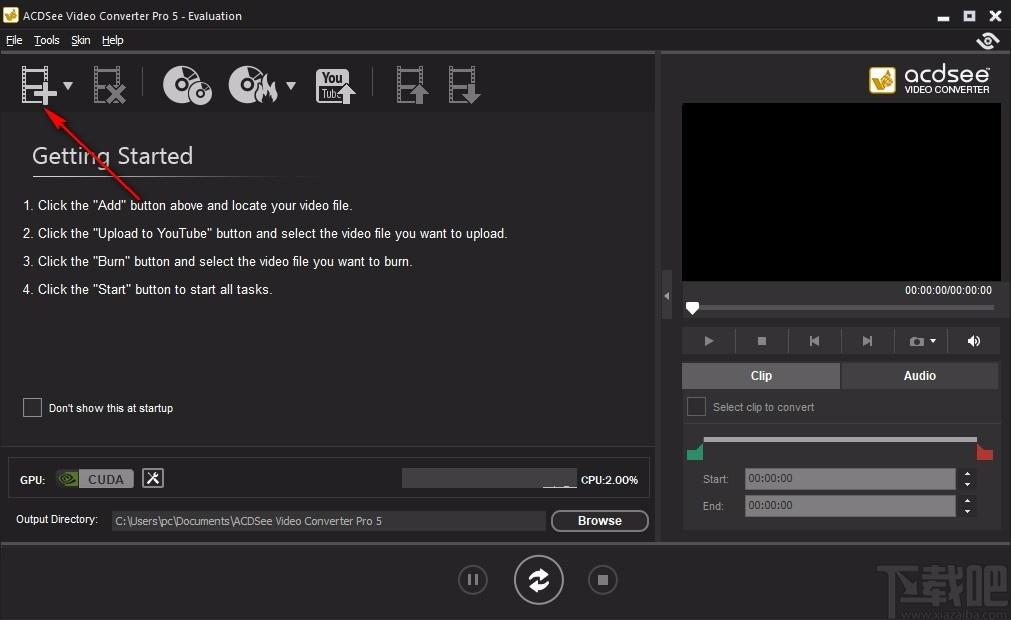The width and height of the screenshot is (1011, 620).
Task: Click the Remove video file icon
Action: tap(109, 84)
